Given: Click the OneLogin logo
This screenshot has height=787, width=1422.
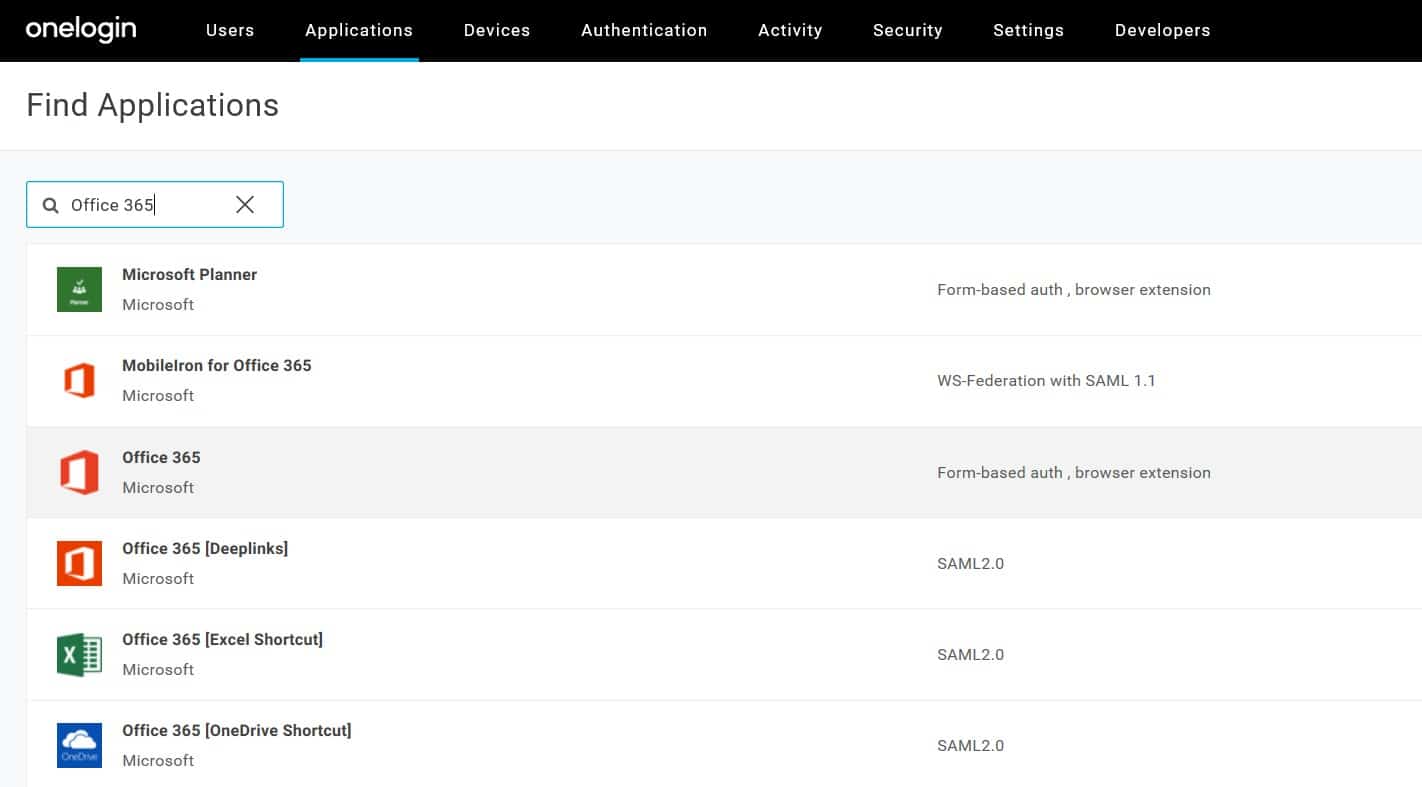Looking at the screenshot, I should (80, 30).
